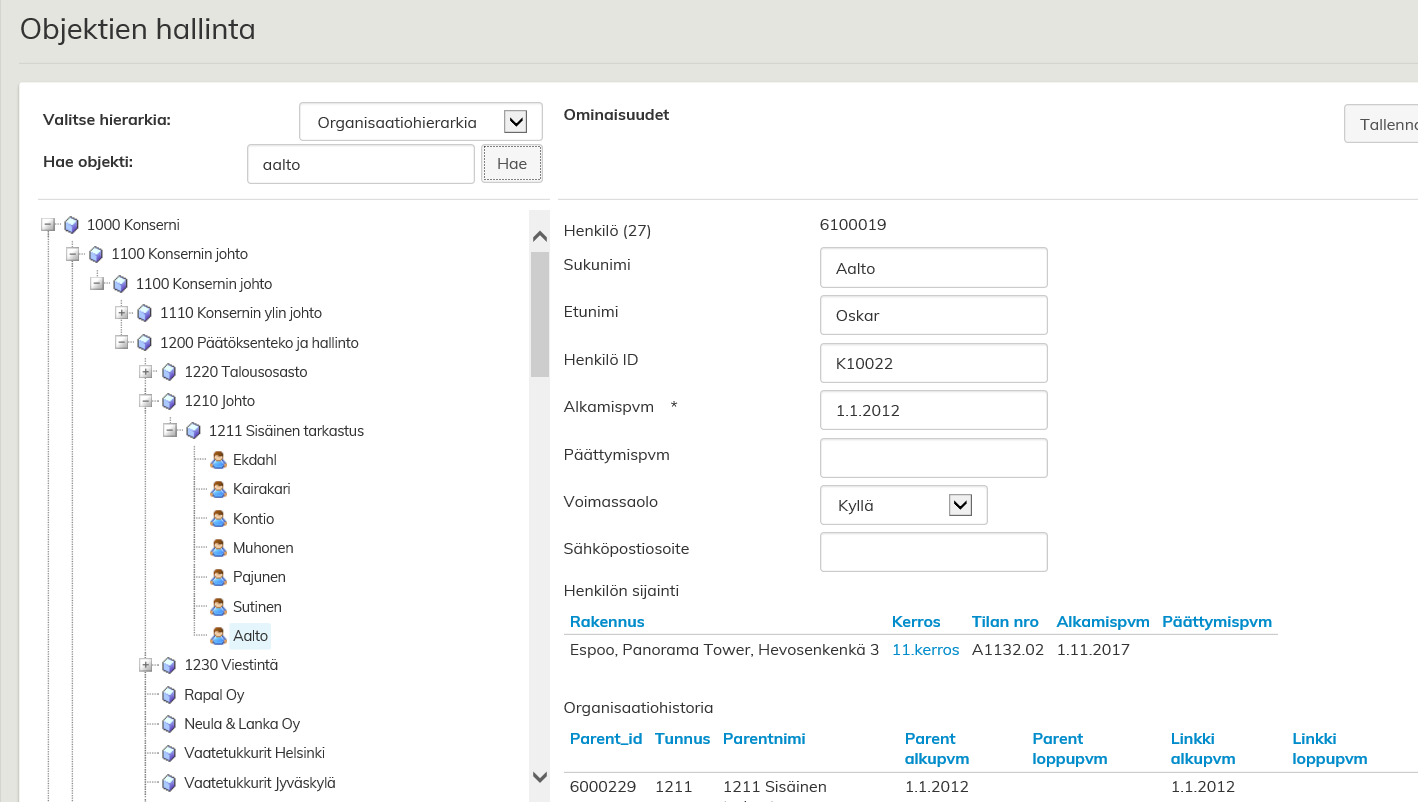This screenshot has width=1418, height=802.
Task: Click the cube icon for 1220 Talousosasto
Action: tap(169, 372)
